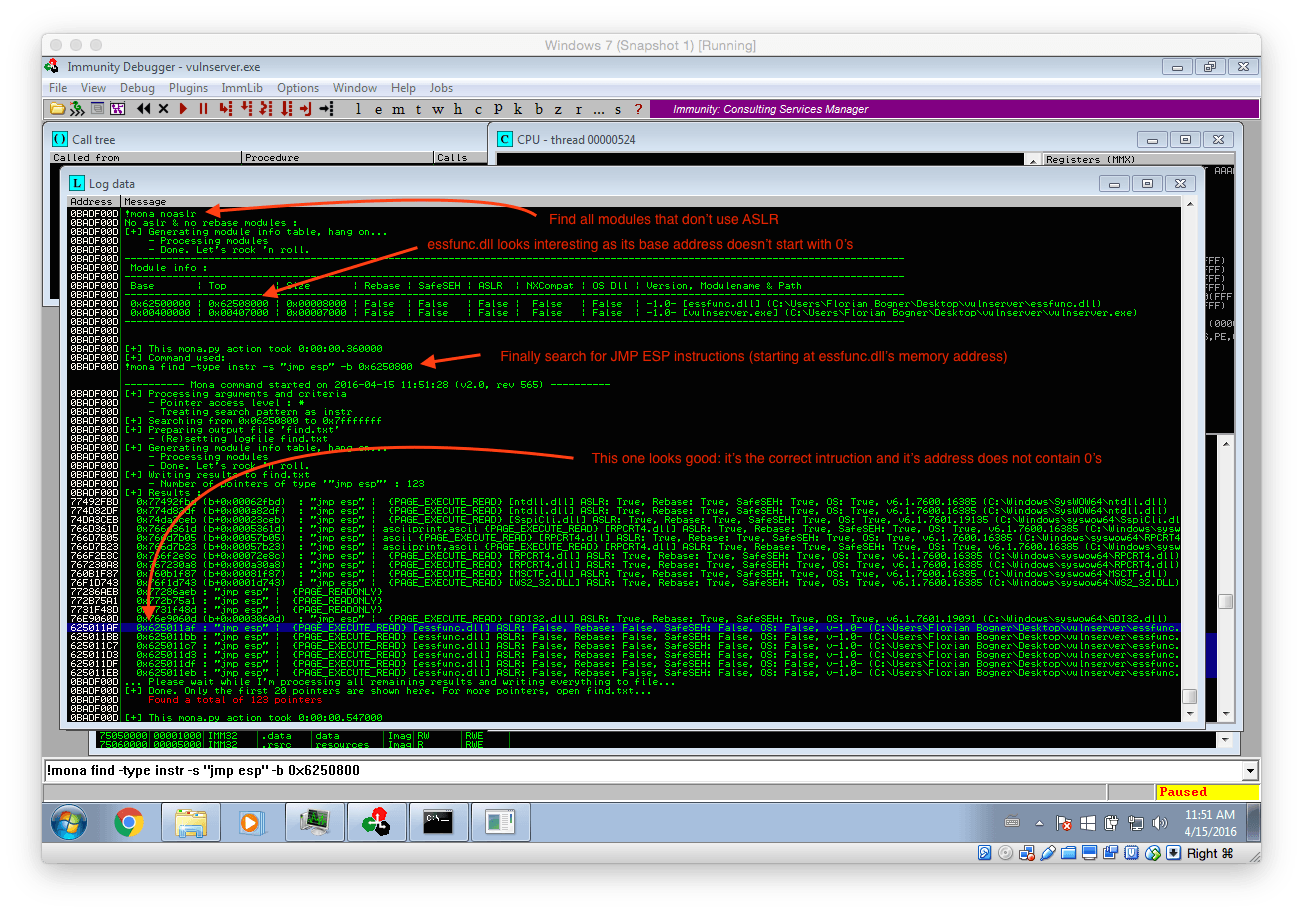Click the Message column header in Log data
This screenshot has width=1303, height=913.
pyautogui.click(x=650, y=202)
